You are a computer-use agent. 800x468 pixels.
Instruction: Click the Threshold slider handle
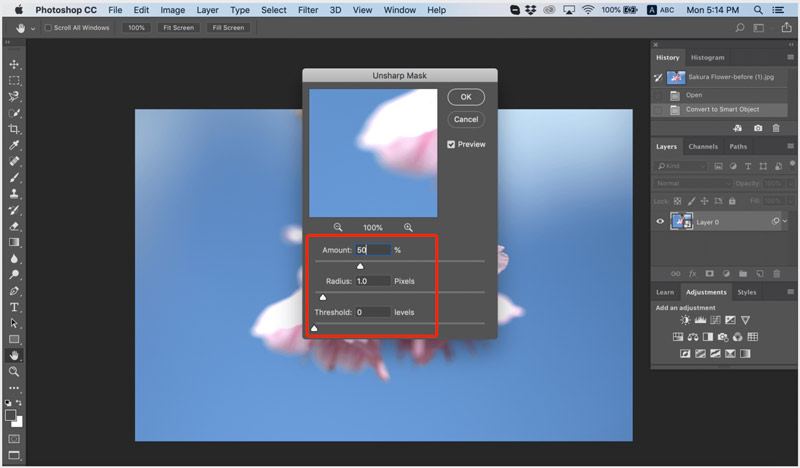(x=314, y=328)
